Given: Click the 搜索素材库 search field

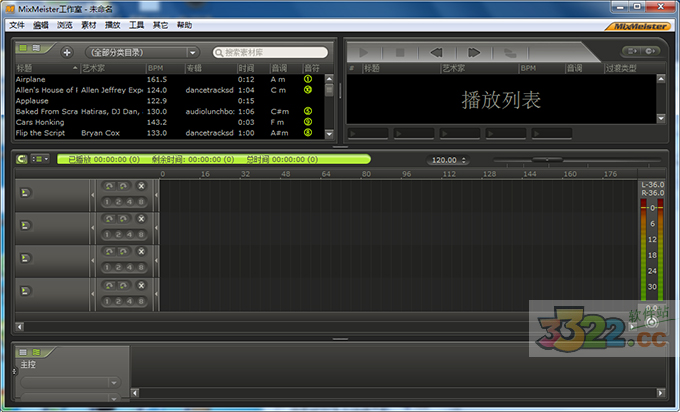Looking at the screenshot, I should click(x=270, y=52).
